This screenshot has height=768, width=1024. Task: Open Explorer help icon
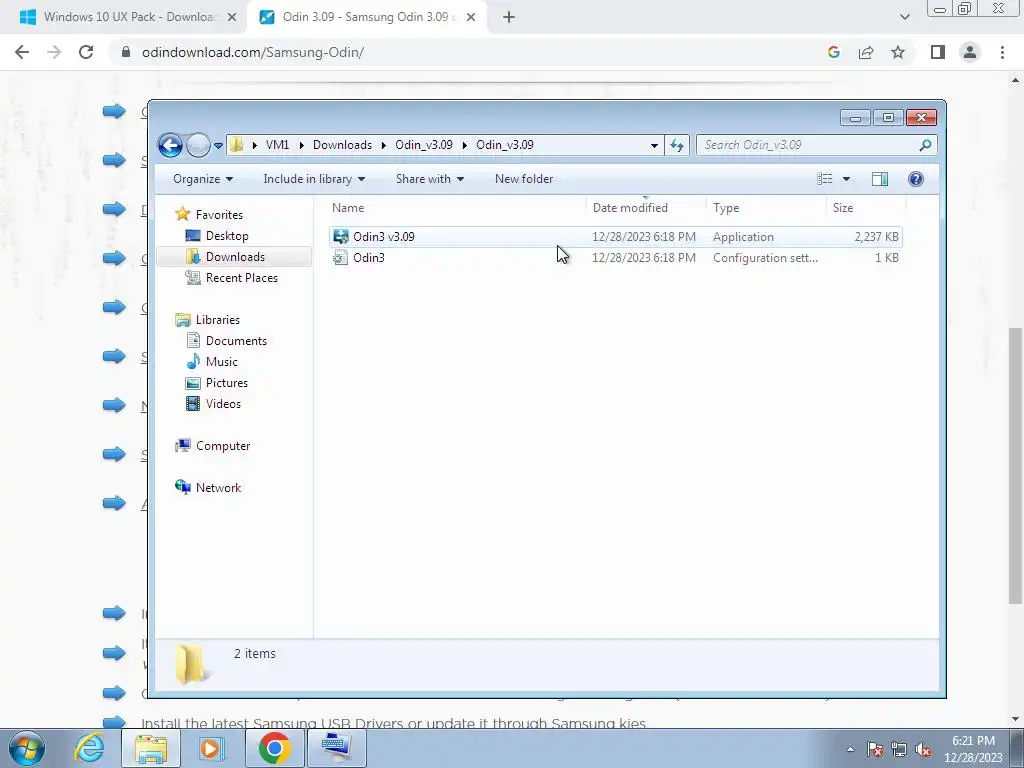916,179
